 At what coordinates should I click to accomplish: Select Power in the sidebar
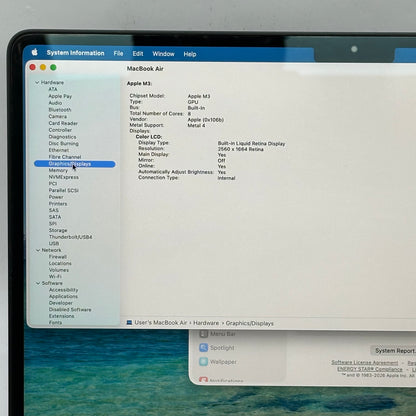click(x=56, y=197)
